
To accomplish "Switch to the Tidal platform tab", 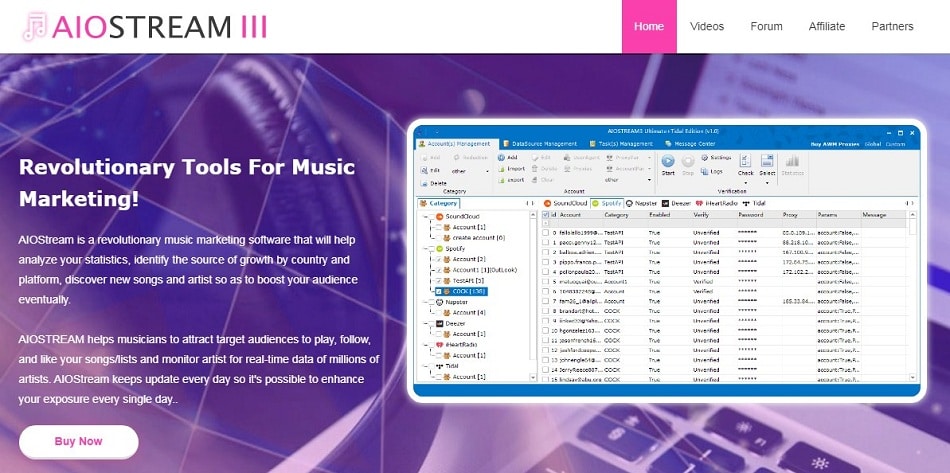I will (x=754, y=203).
